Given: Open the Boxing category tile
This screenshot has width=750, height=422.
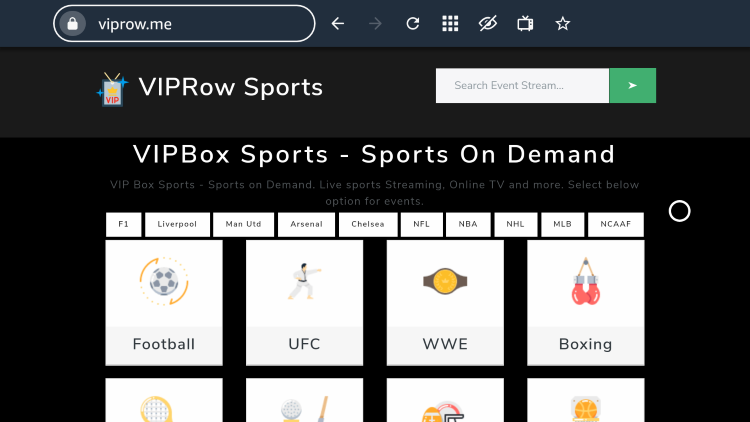Looking at the screenshot, I should 585,297.
